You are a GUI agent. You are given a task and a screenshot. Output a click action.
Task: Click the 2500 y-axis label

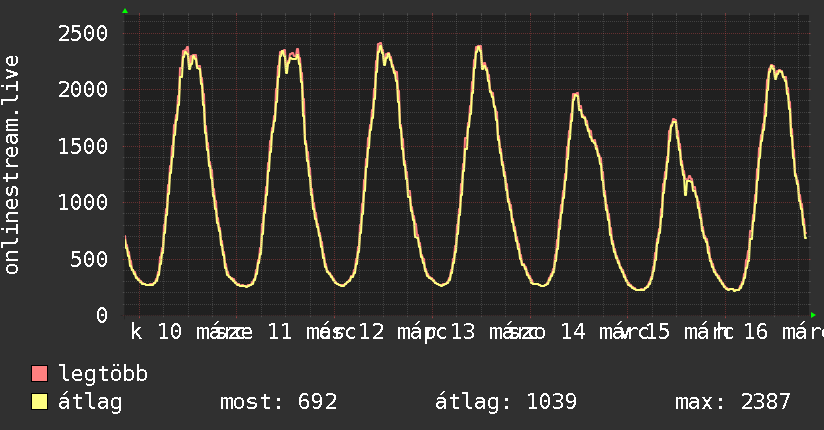click(x=83, y=34)
